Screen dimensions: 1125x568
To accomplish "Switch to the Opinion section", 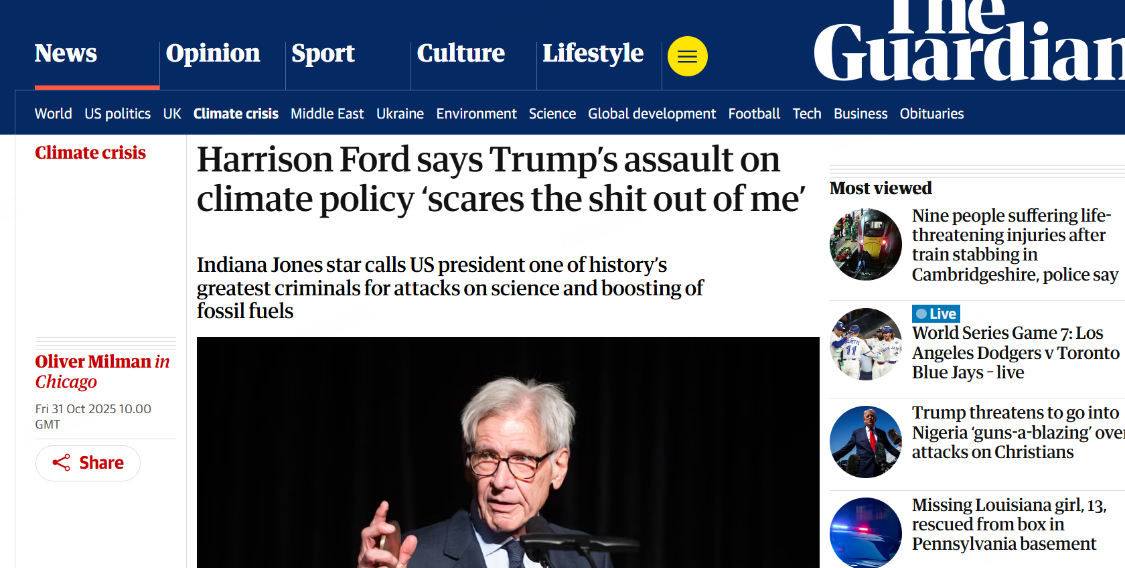I will pos(213,53).
